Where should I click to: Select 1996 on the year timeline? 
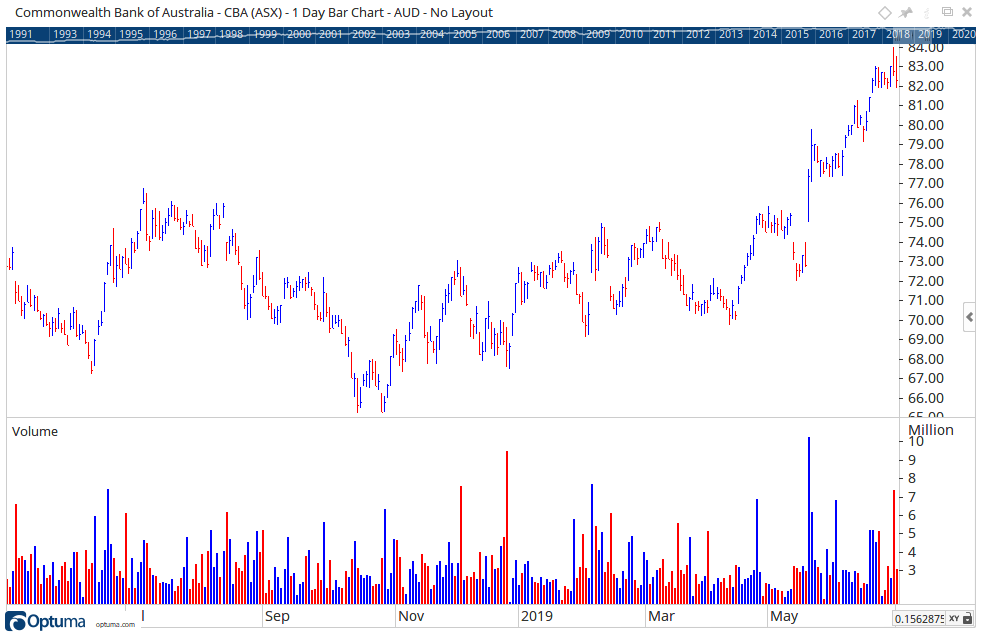tap(165, 34)
